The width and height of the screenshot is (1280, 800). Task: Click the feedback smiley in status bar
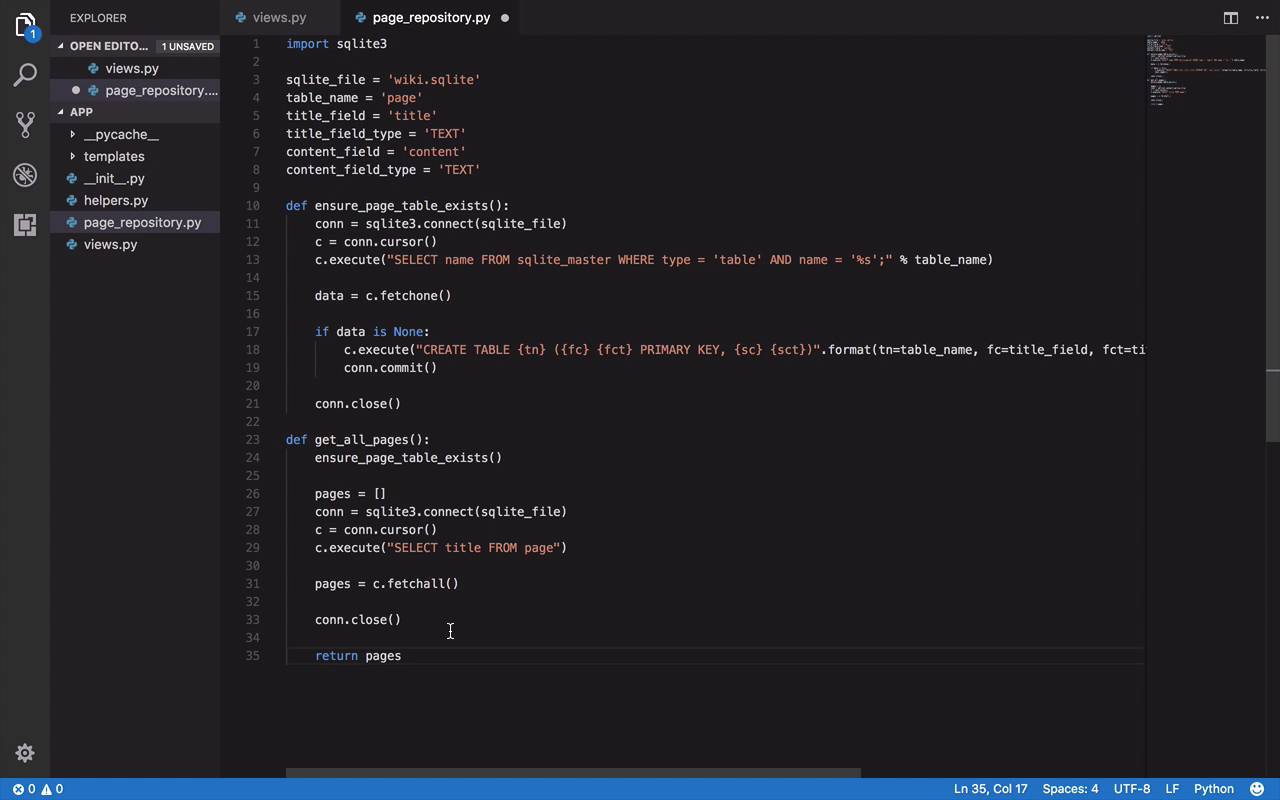1257,789
